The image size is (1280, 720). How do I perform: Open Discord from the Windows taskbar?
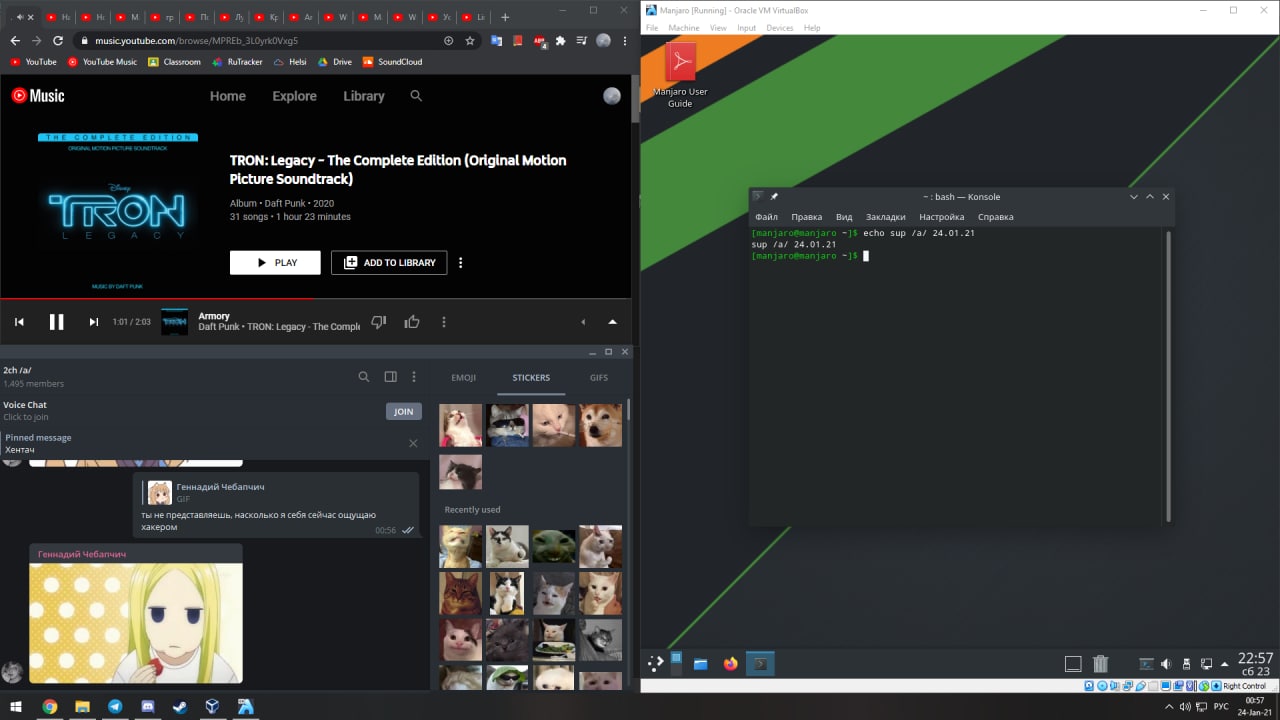(147, 706)
